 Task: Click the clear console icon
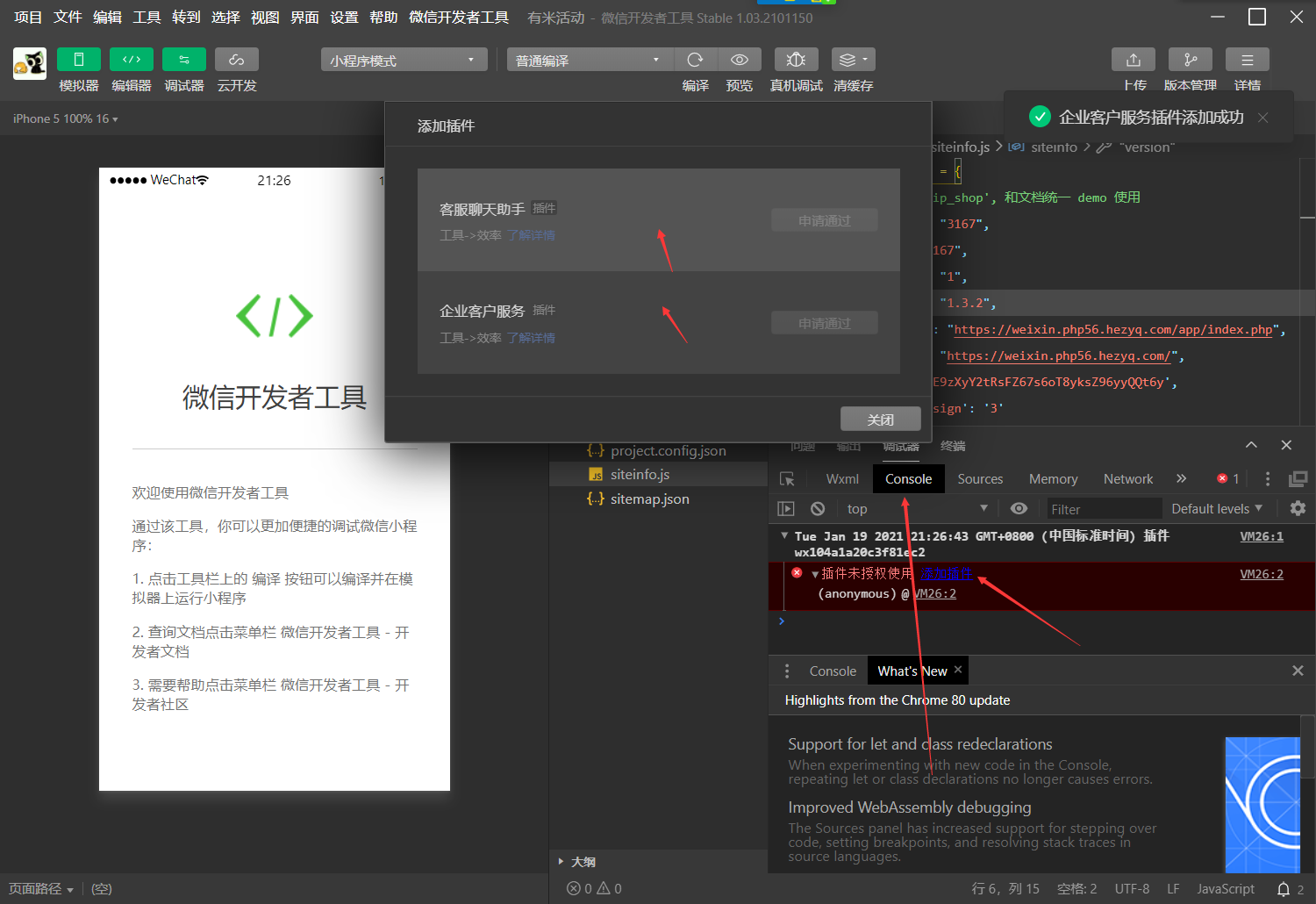point(818,508)
